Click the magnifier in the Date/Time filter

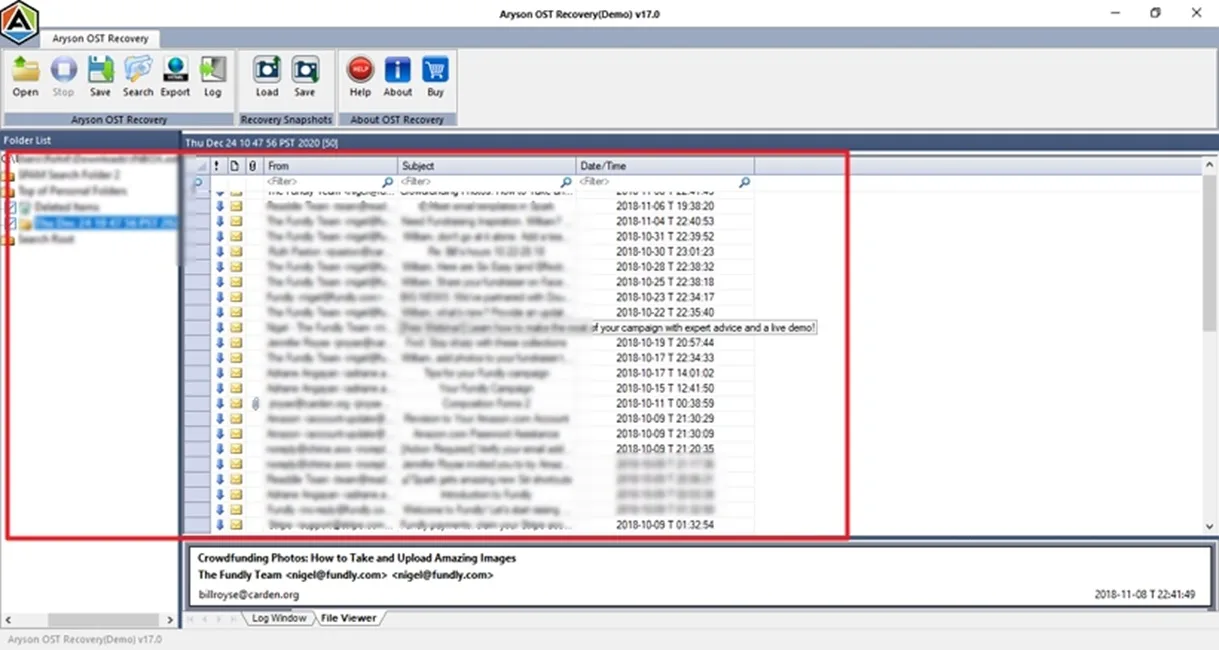[x=744, y=182]
